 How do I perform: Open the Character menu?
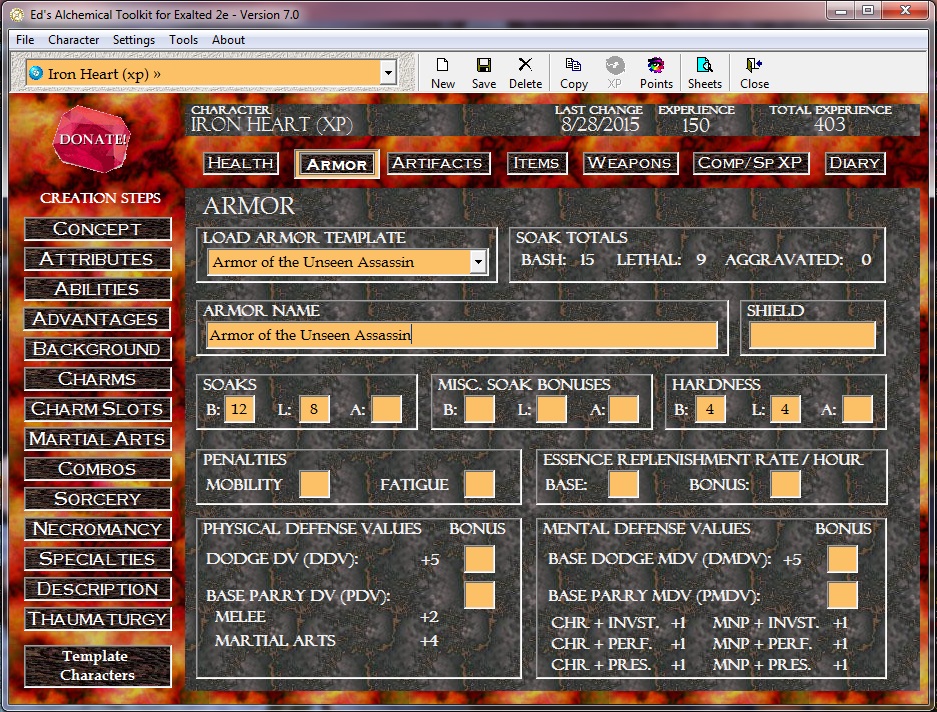(74, 39)
